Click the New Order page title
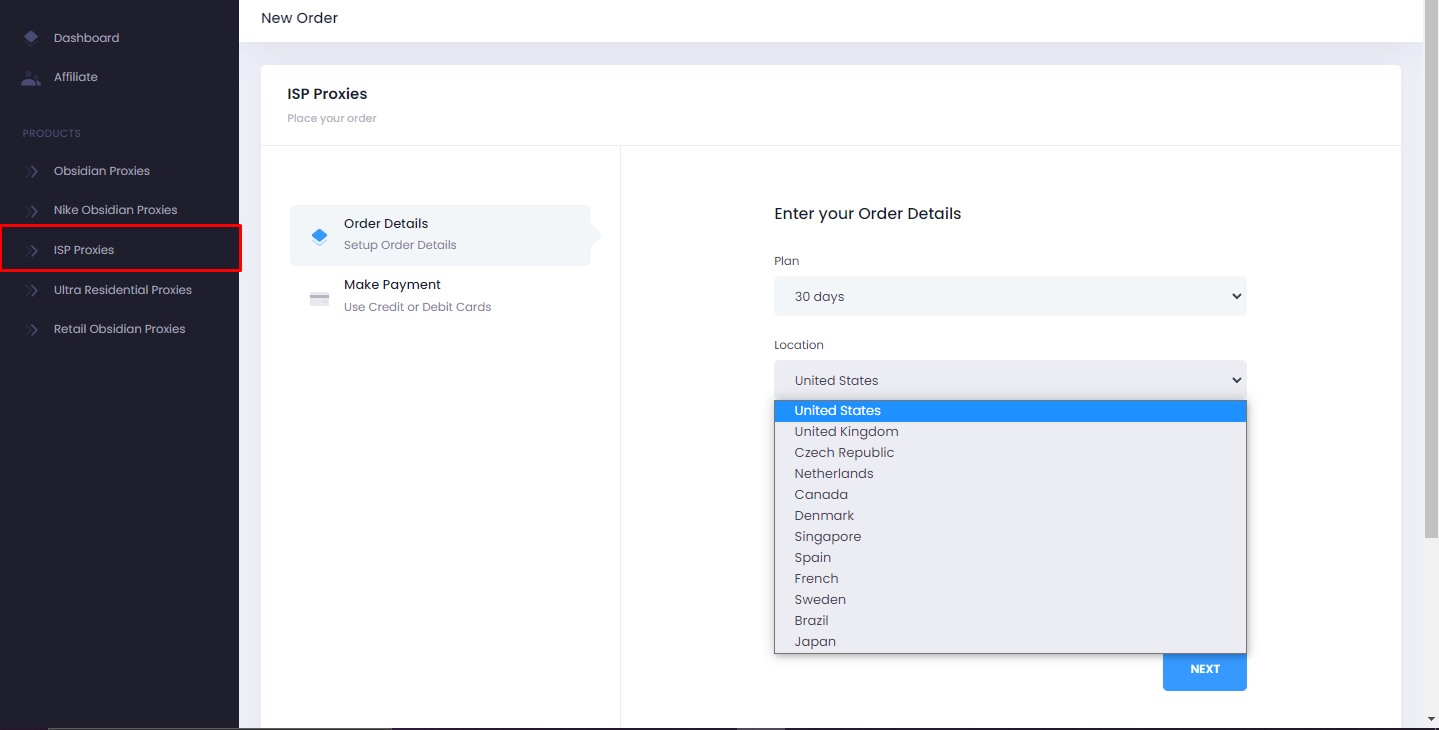The width and height of the screenshot is (1439, 730). [299, 18]
